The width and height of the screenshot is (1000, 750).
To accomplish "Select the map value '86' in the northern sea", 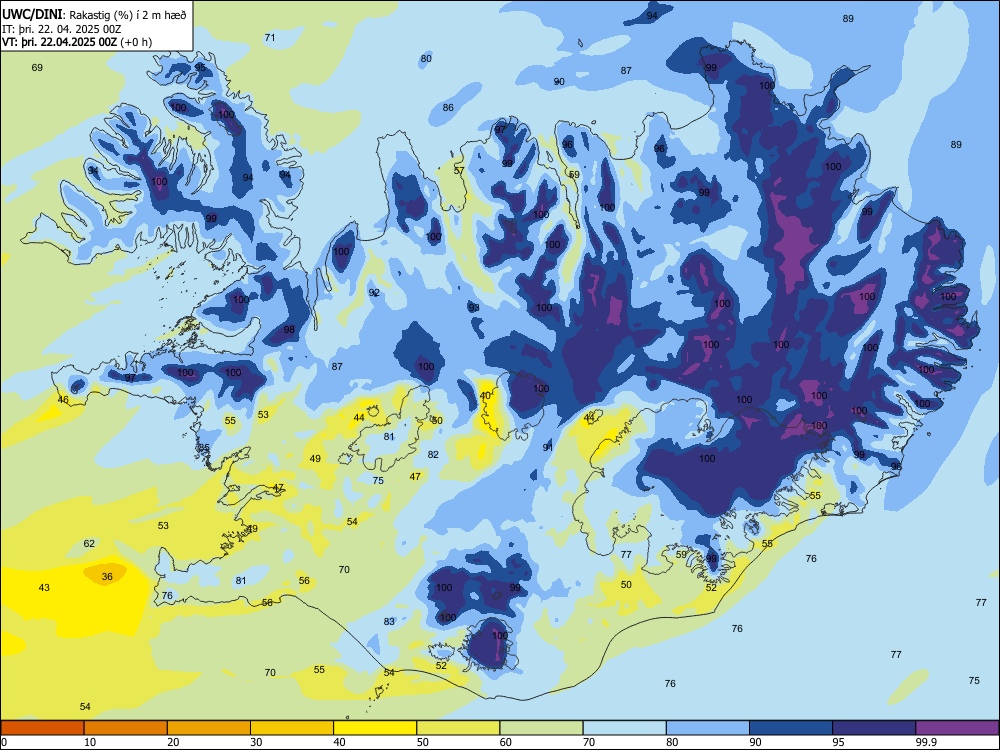I will [x=448, y=107].
